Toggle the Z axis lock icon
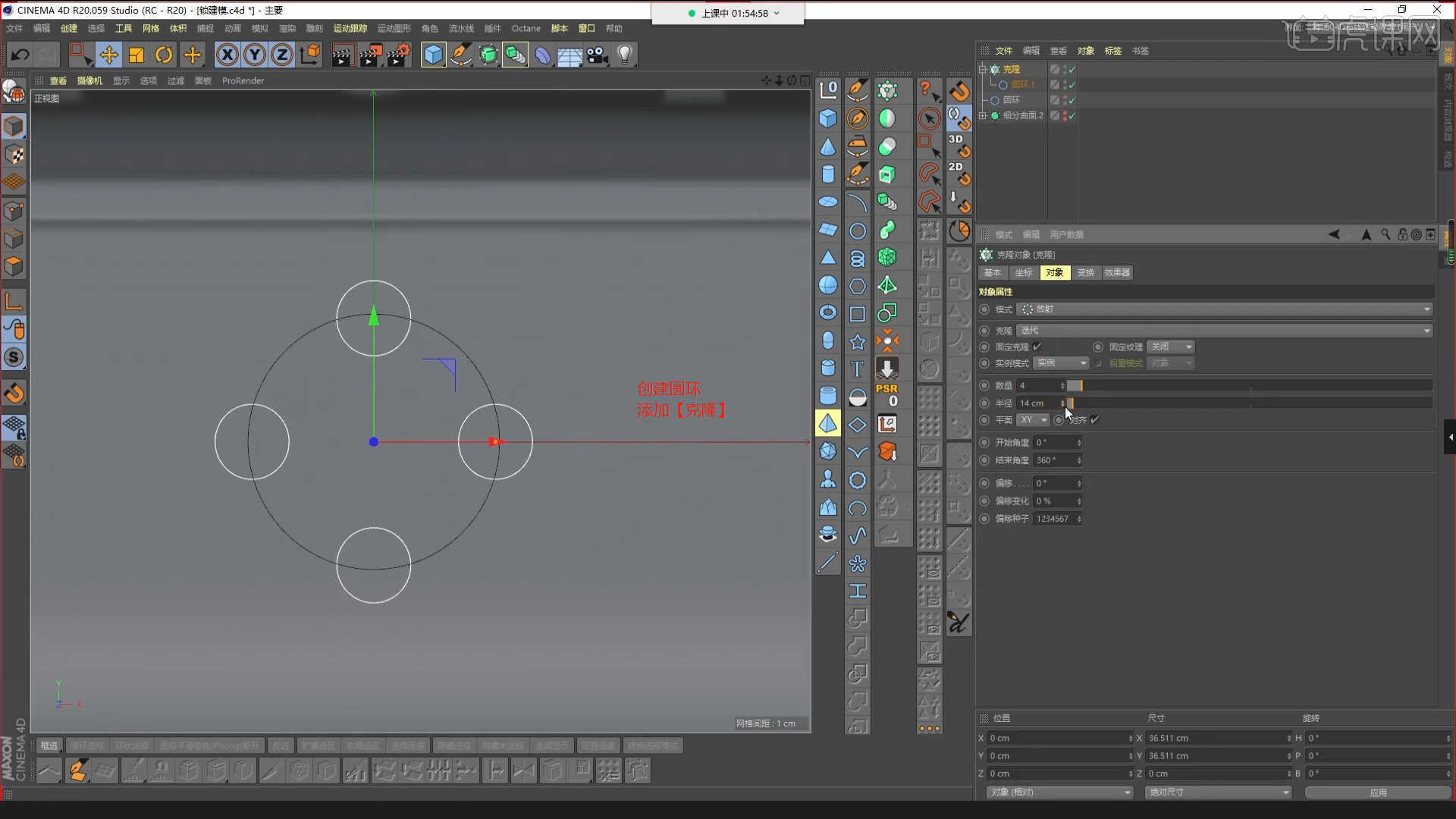 tap(282, 55)
